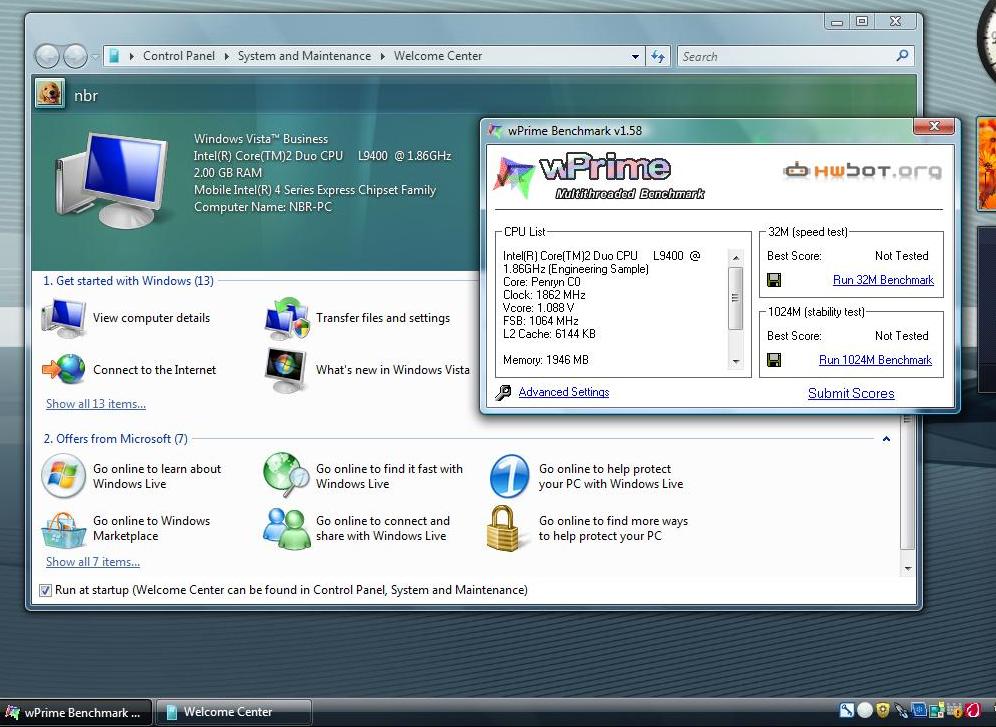Click the 'Computer Name: NBR-PC' text
This screenshot has height=727, width=996.
coord(263,207)
